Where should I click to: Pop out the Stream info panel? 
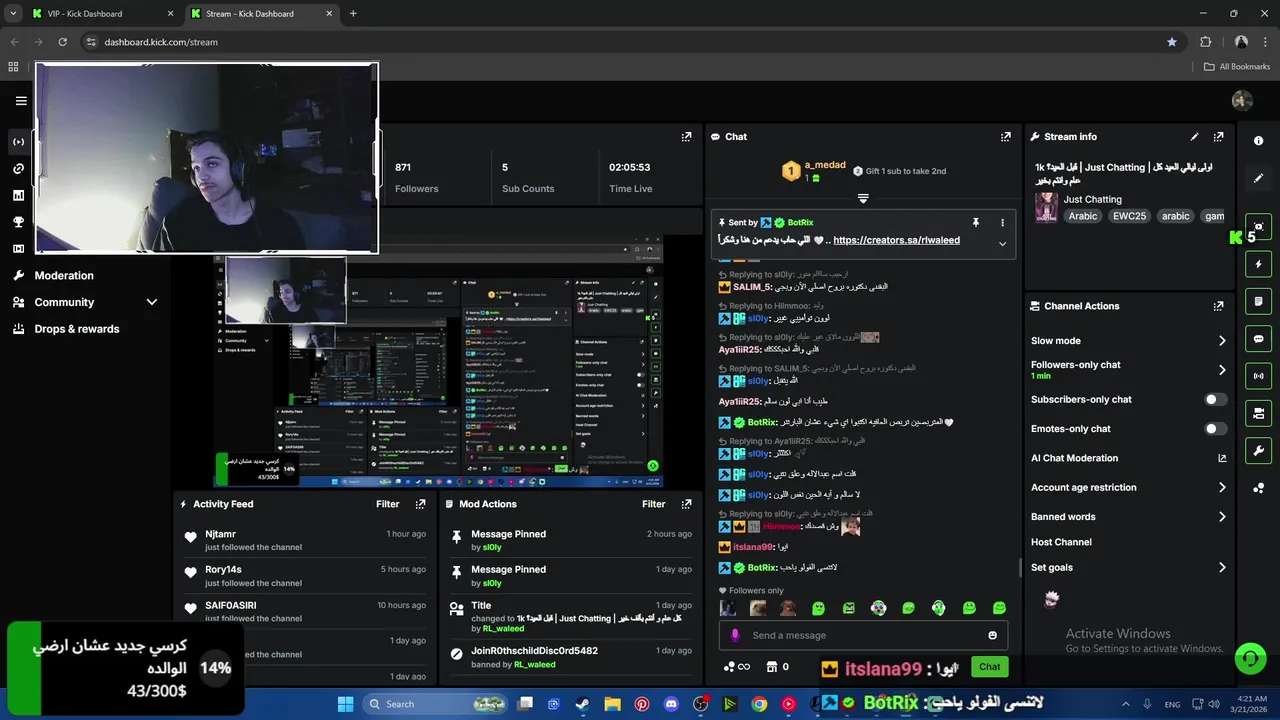[1218, 137]
